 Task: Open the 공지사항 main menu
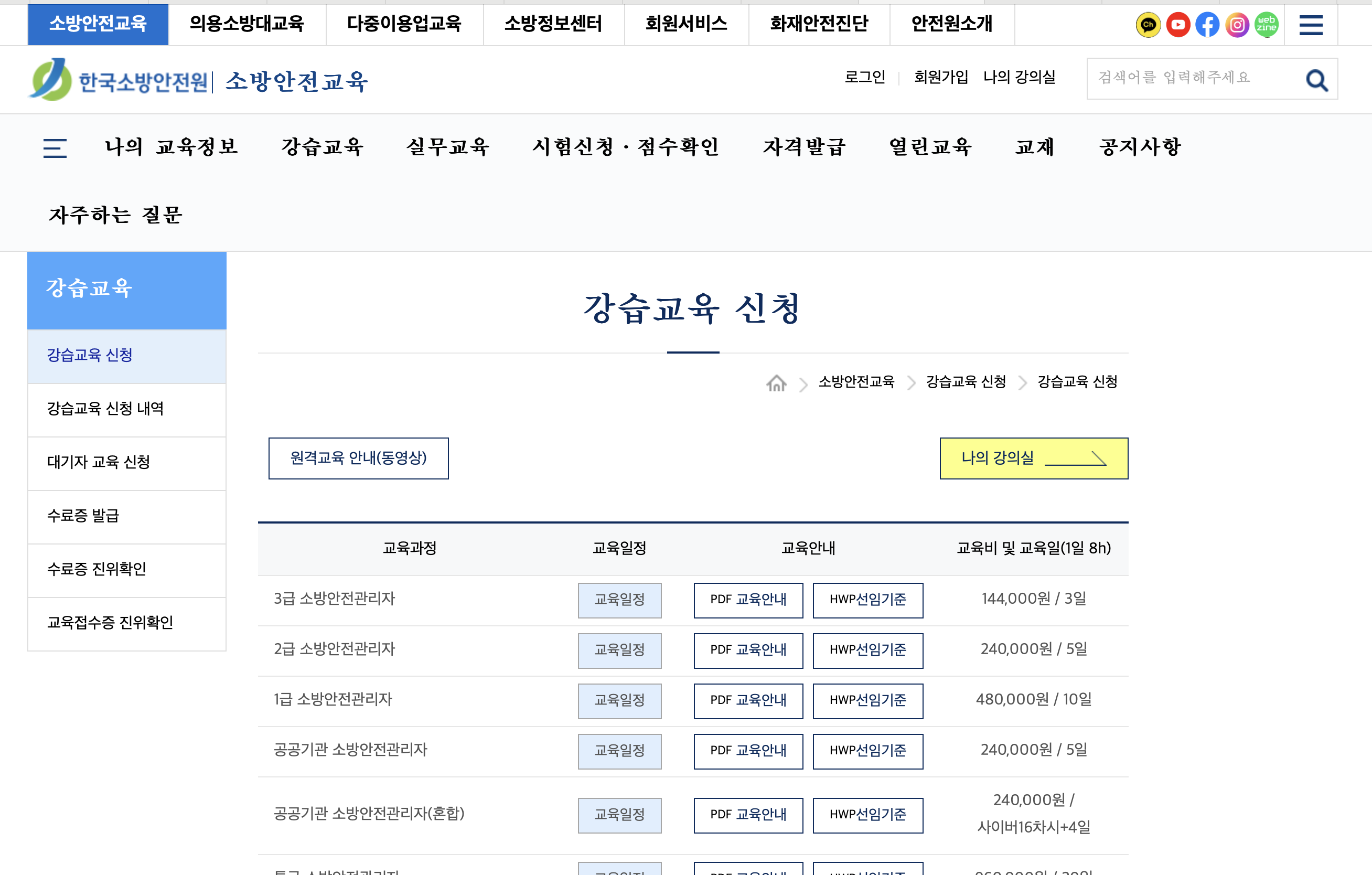tap(1140, 147)
